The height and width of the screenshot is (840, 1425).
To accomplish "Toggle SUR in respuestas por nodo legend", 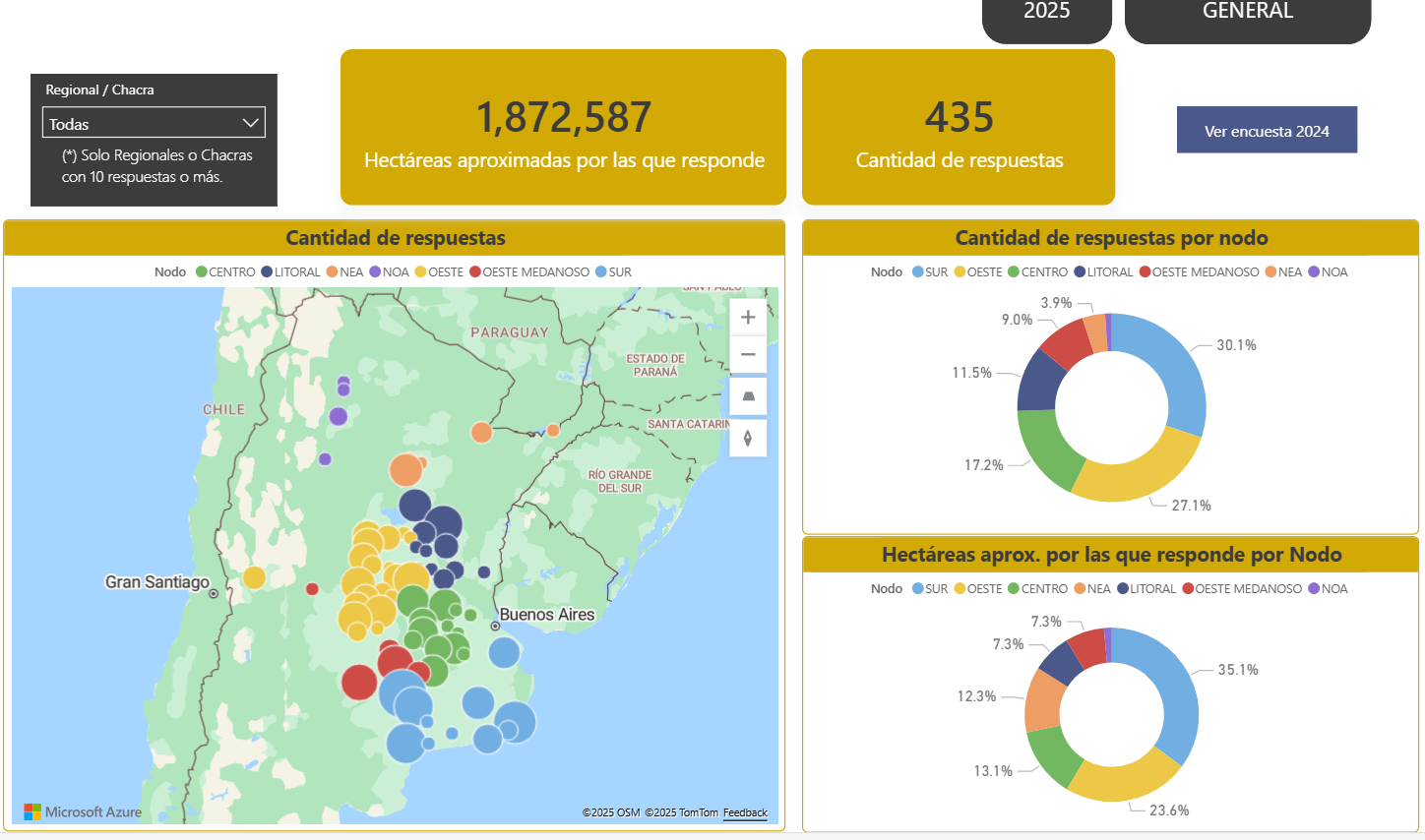I will point(918,272).
